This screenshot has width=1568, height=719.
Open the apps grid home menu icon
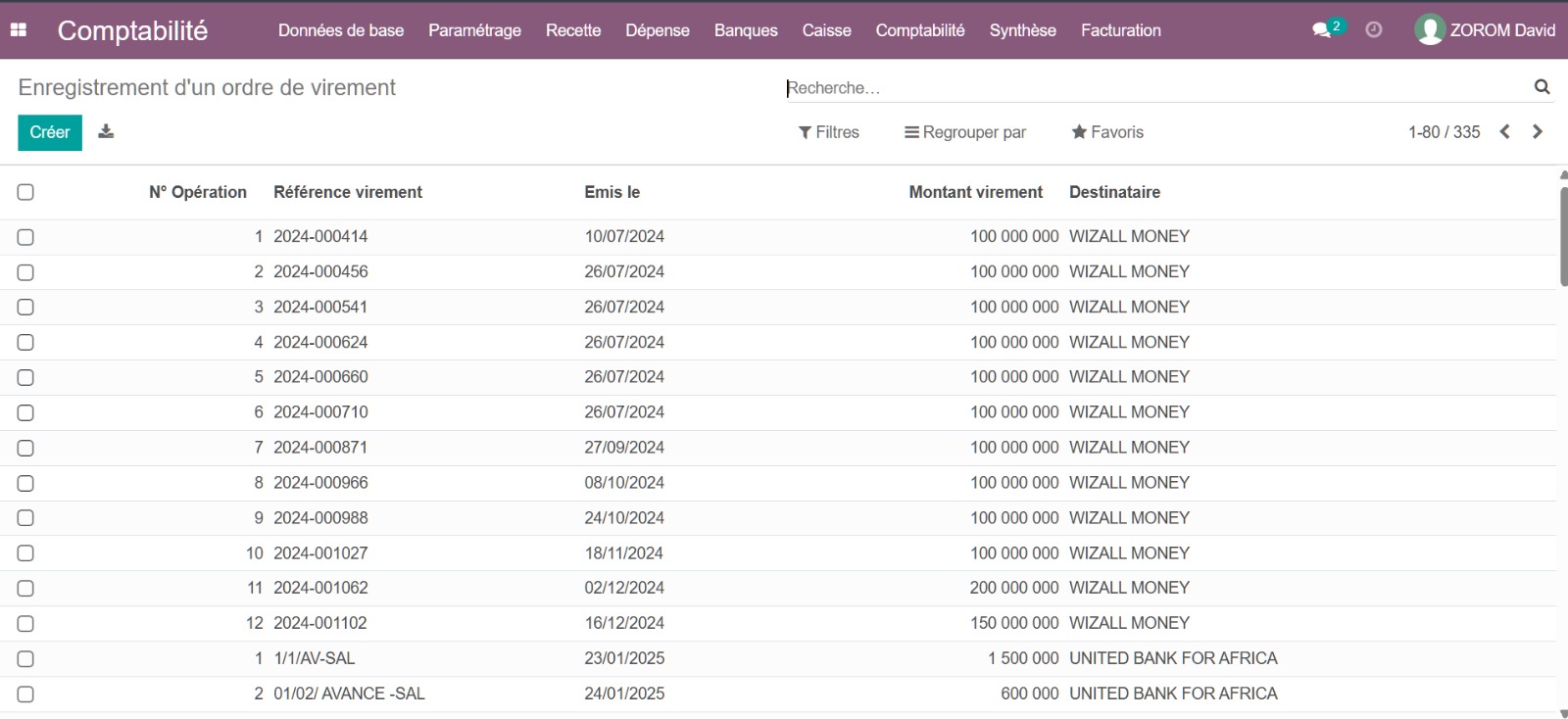point(19,29)
